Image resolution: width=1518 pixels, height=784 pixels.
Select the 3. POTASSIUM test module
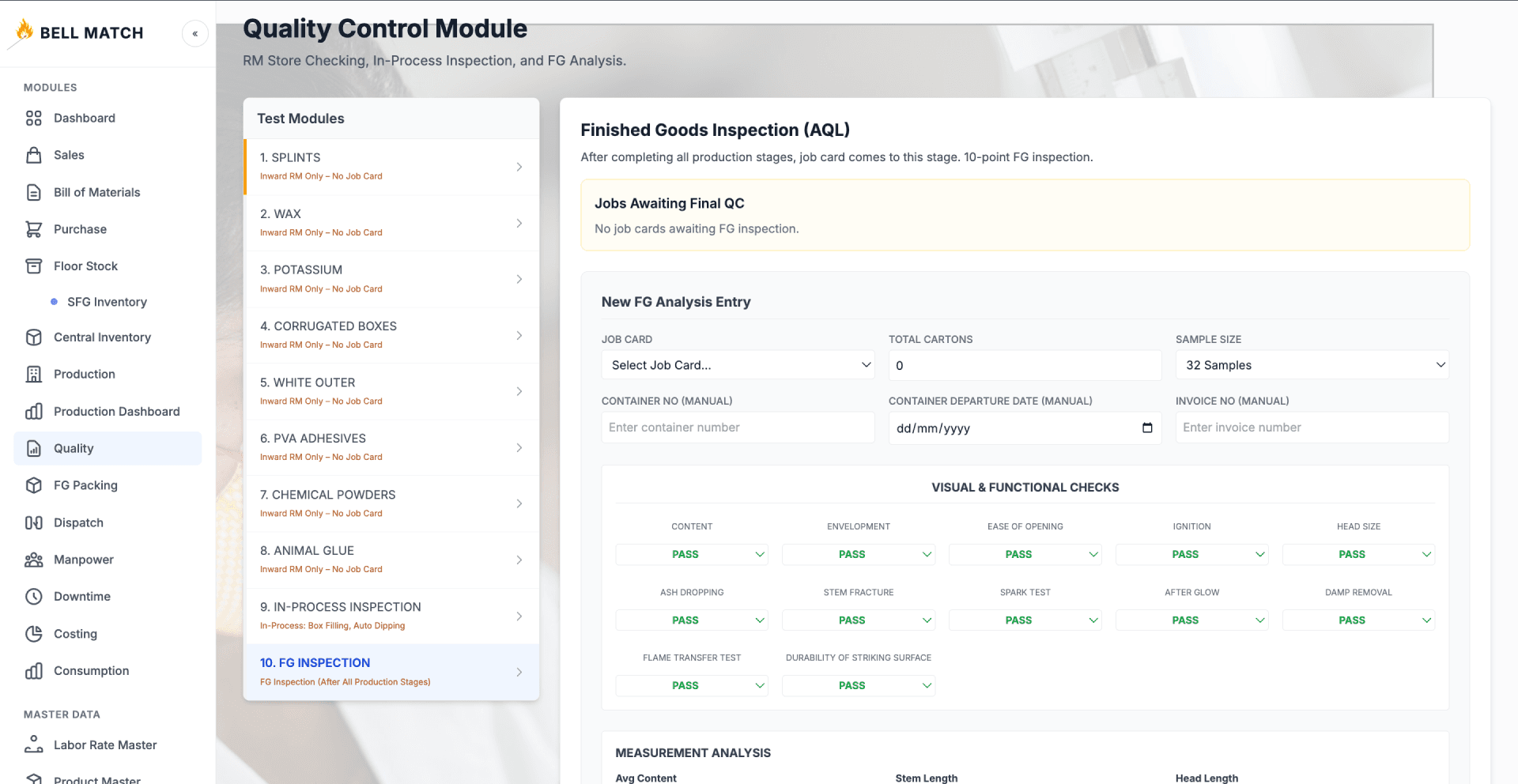click(x=391, y=279)
